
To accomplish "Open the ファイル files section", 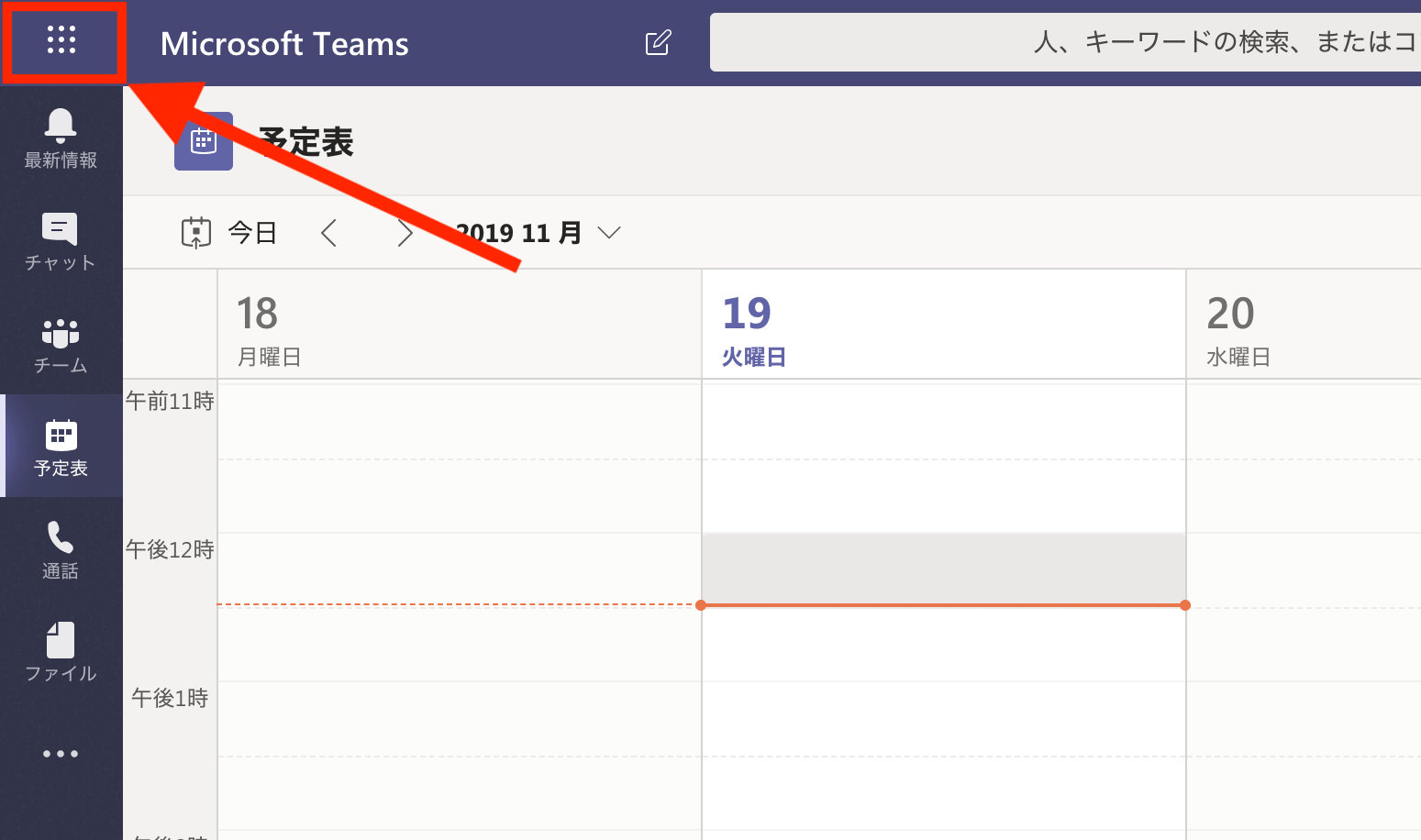I will 61,652.
